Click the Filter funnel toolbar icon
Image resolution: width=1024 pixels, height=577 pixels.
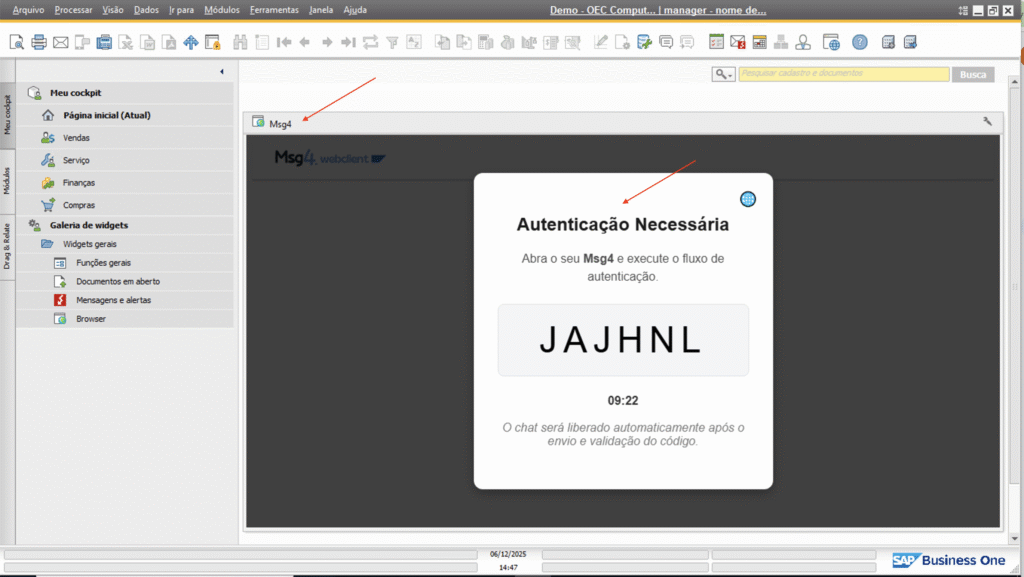392,42
